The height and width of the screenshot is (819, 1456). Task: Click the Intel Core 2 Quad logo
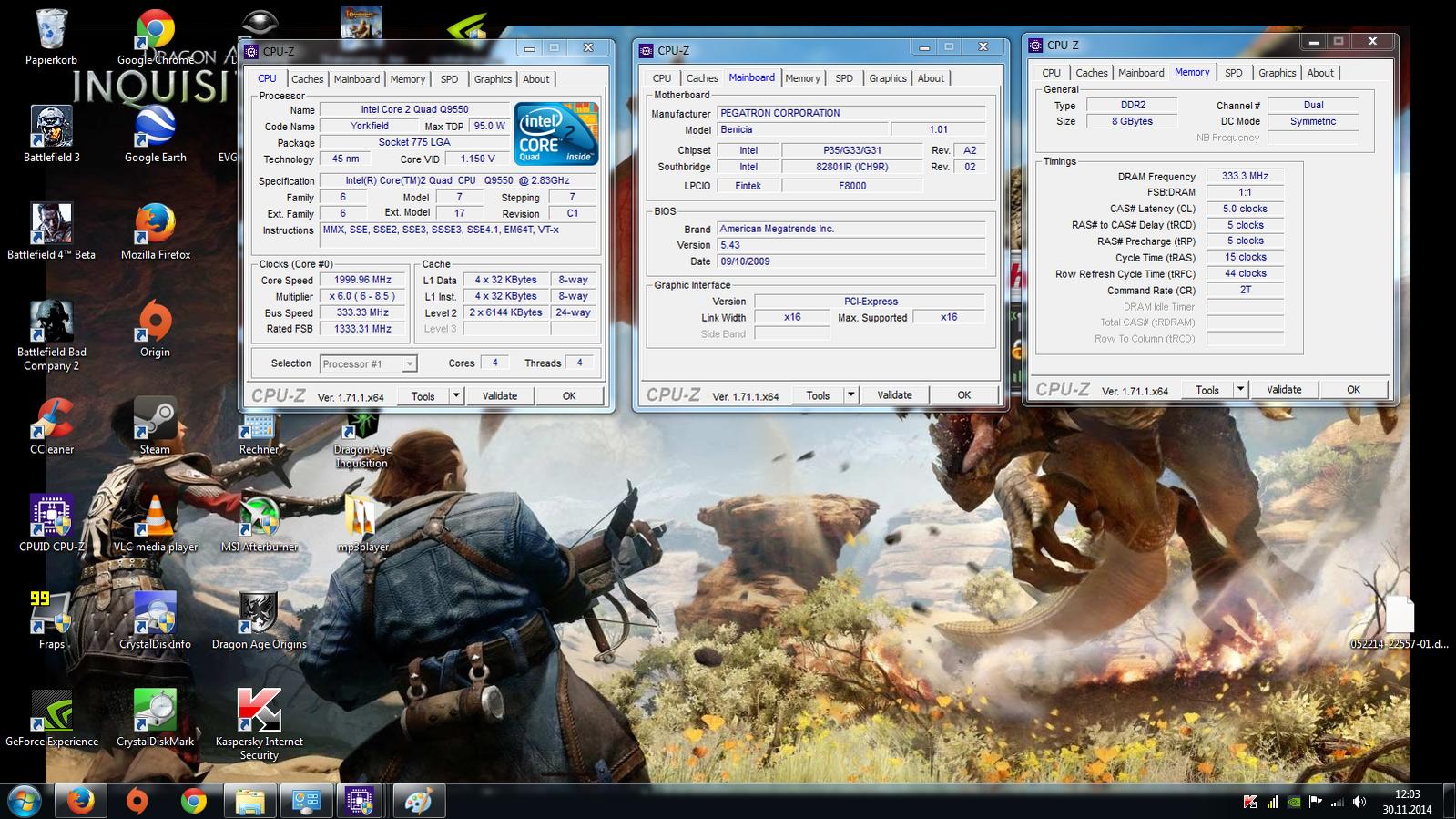pos(556,133)
